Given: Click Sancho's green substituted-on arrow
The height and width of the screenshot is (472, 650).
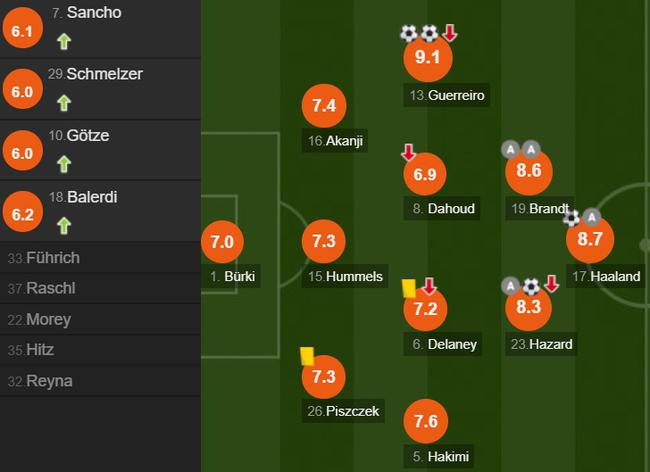Looking at the screenshot, I should pos(64,43).
